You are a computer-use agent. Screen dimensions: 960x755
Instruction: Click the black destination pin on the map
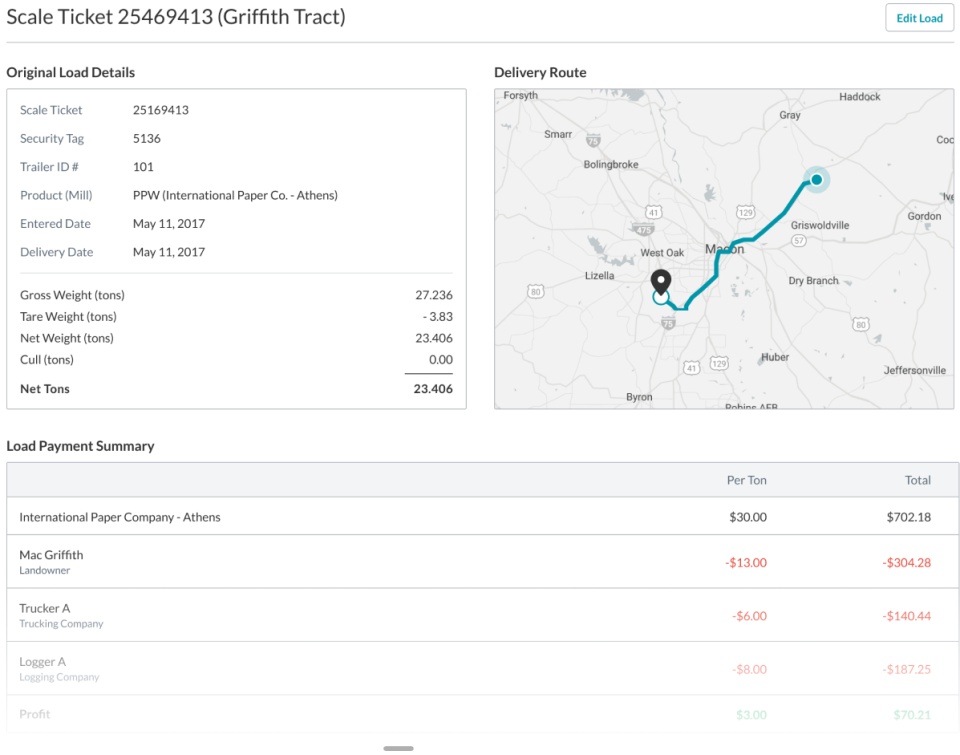click(660, 282)
